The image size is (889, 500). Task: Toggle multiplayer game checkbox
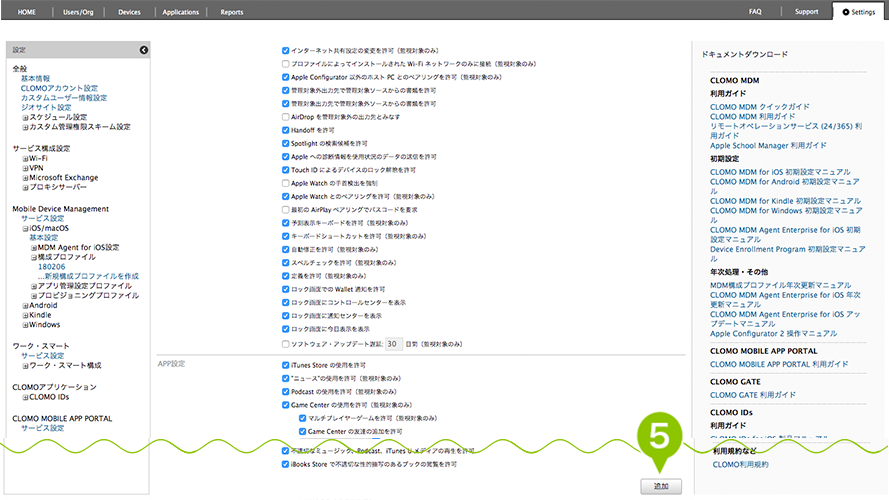point(302,418)
